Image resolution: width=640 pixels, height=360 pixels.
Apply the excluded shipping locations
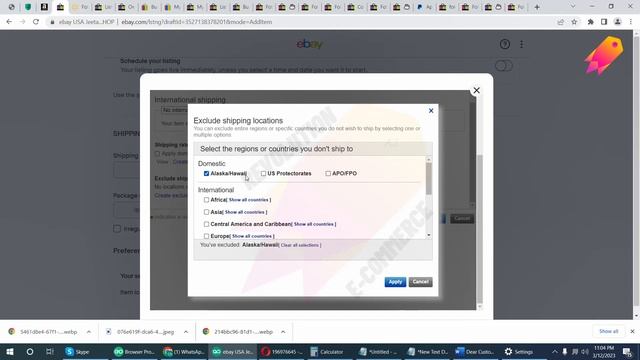[395, 282]
